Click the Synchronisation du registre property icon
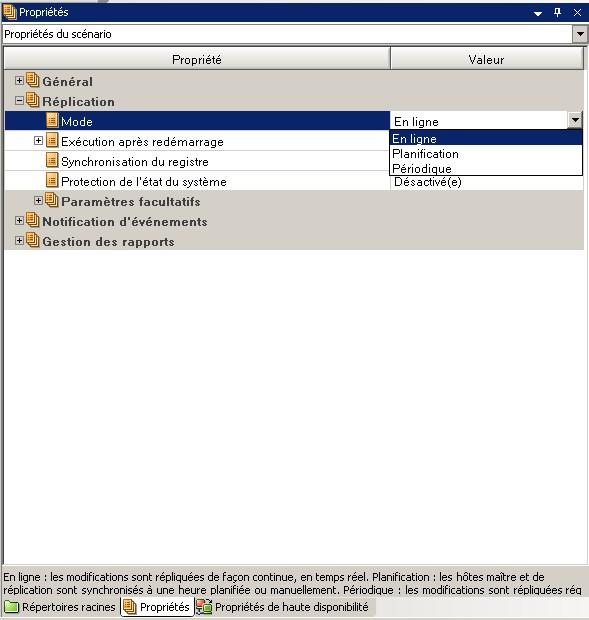The image size is (589, 620). coord(52,160)
